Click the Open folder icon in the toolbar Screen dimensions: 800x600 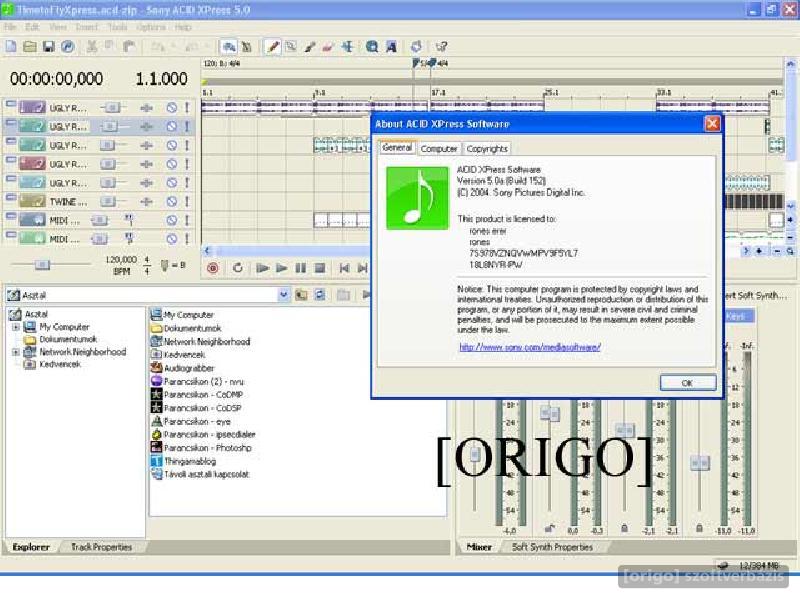[x=30, y=47]
